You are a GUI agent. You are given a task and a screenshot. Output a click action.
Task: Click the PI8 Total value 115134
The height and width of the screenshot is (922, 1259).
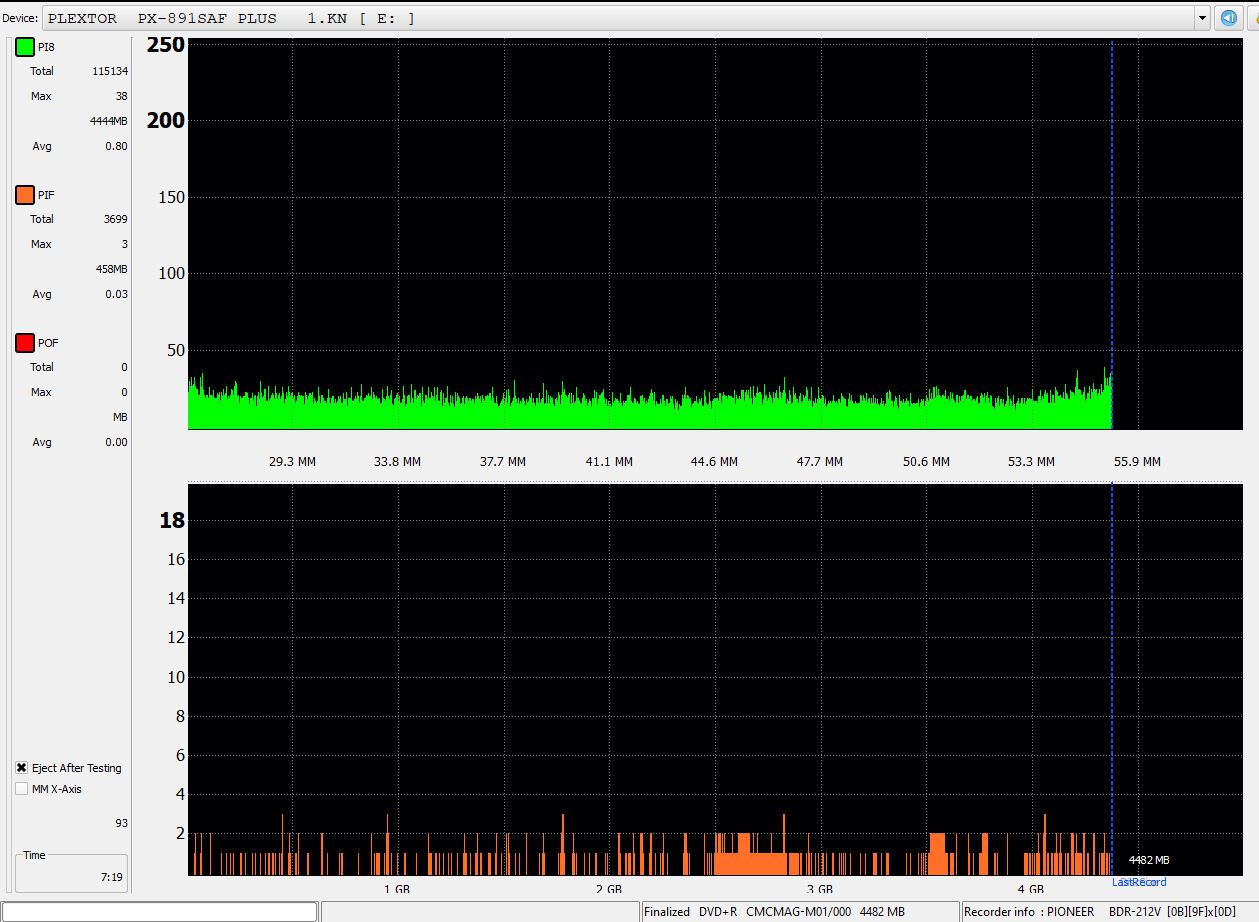pyautogui.click(x=109, y=71)
